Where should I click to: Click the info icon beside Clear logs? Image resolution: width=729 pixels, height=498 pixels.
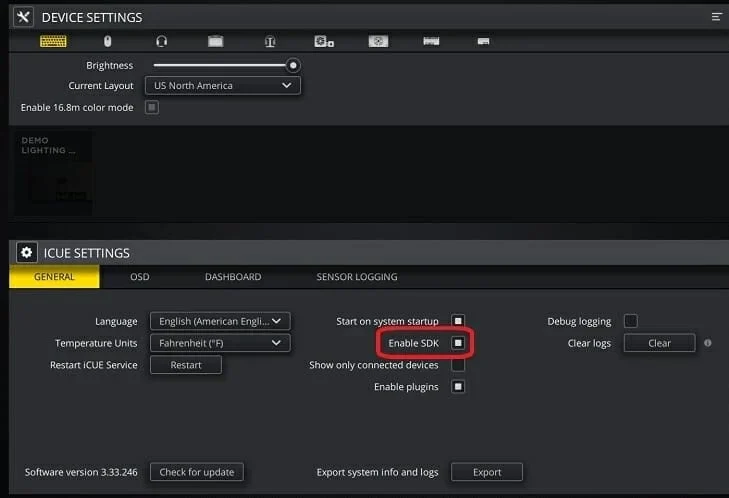pos(708,343)
